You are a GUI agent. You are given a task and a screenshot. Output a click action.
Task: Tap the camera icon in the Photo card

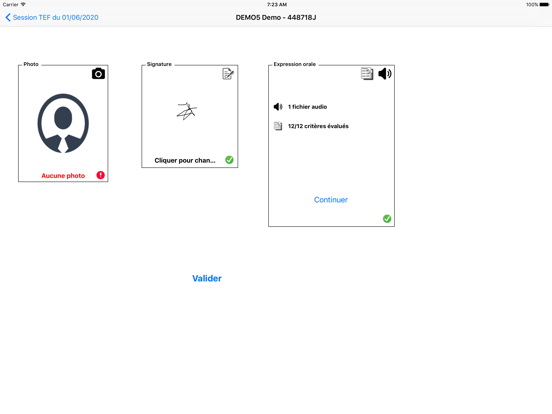tap(98, 74)
